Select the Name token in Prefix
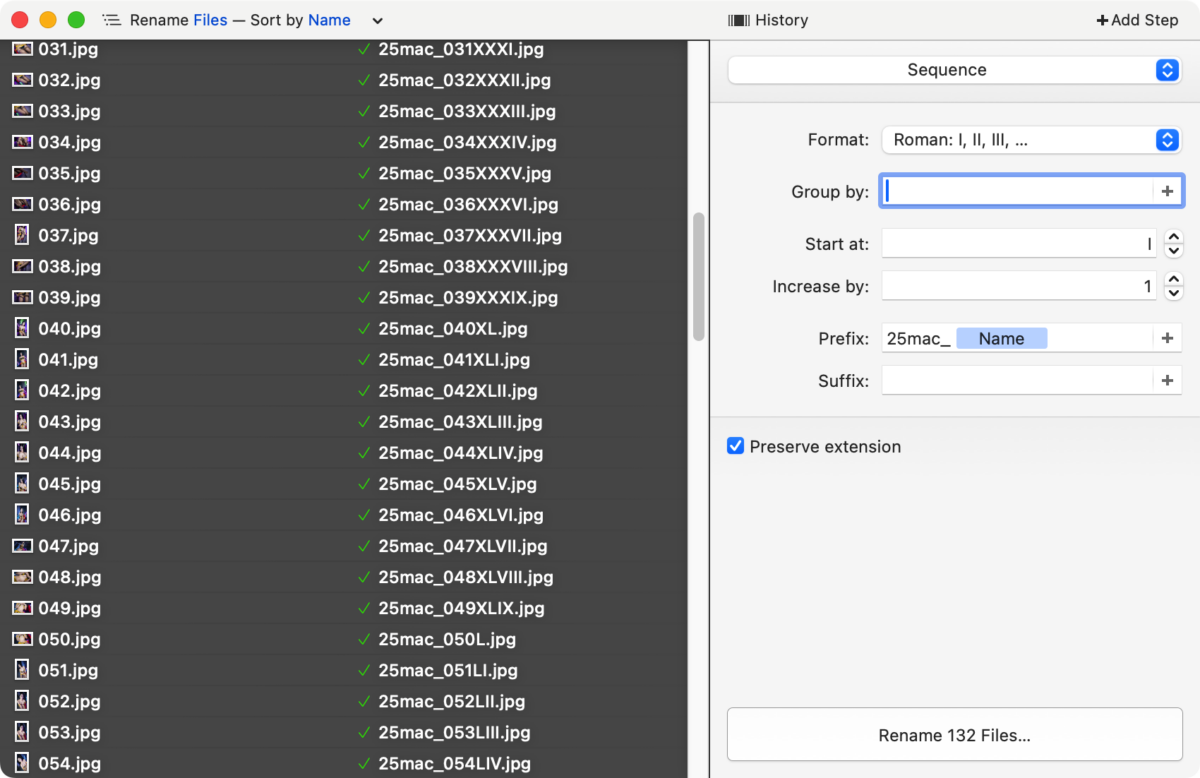Image resolution: width=1200 pixels, height=778 pixels. pos(1001,339)
